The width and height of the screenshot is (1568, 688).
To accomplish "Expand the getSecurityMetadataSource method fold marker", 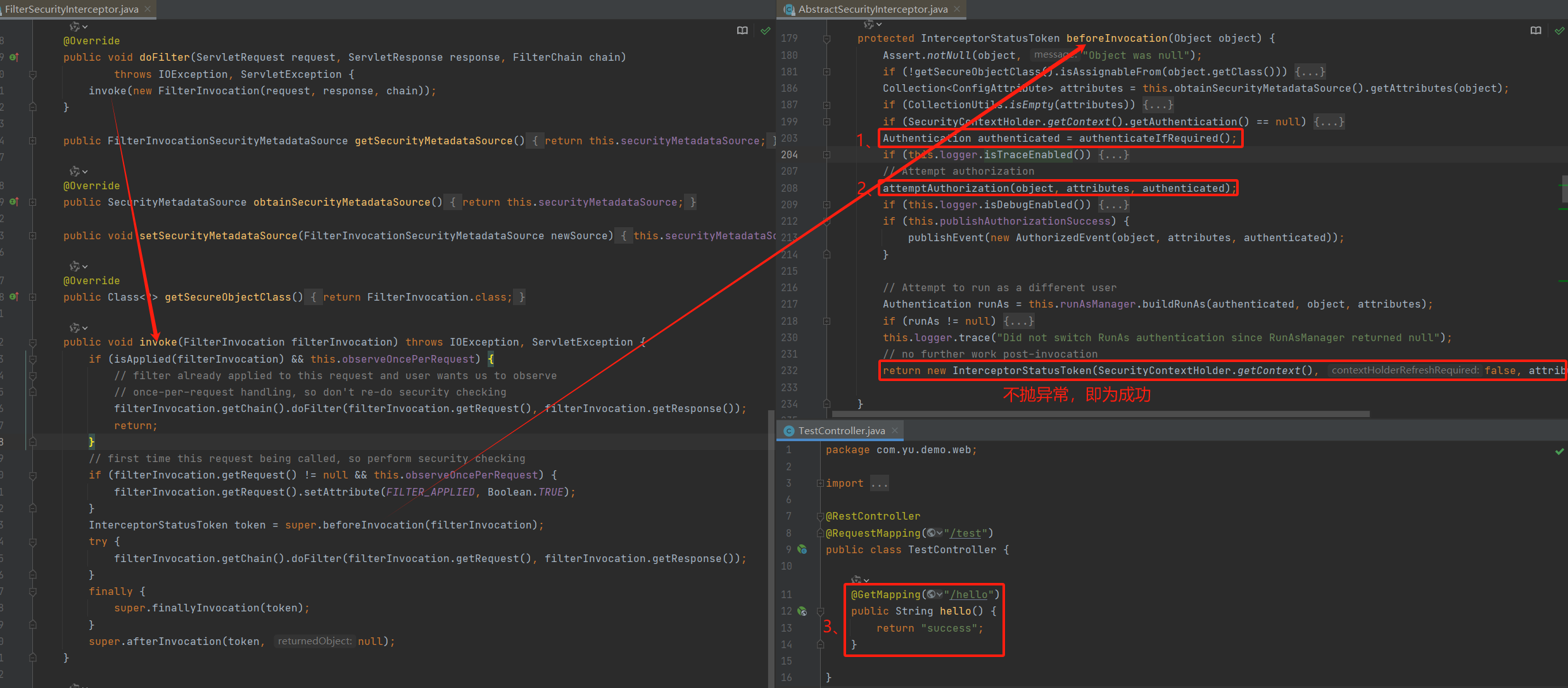I will pos(33,141).
